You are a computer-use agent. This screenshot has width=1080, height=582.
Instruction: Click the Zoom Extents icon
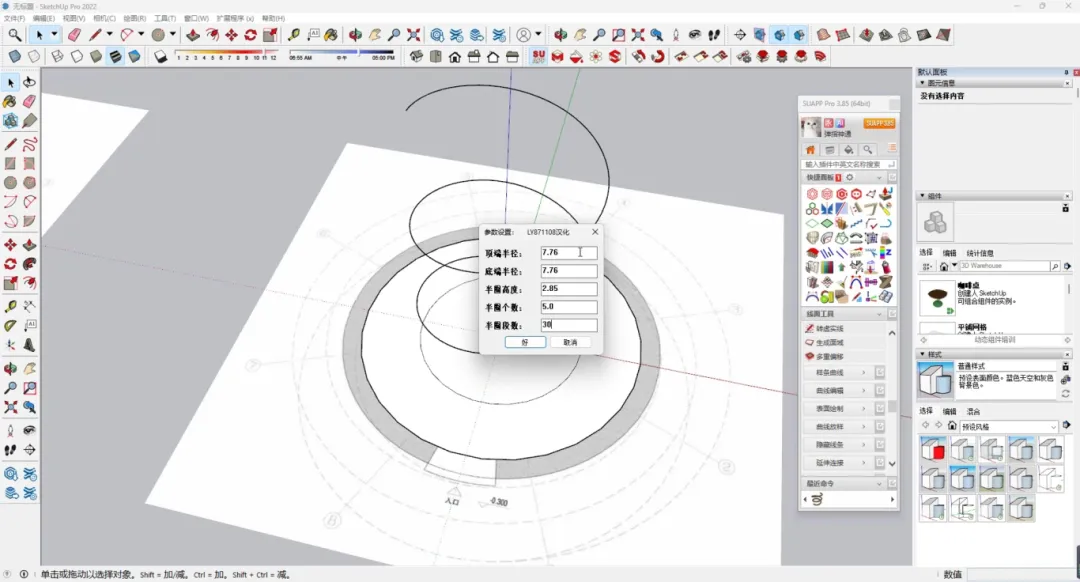tap(414, 35)
